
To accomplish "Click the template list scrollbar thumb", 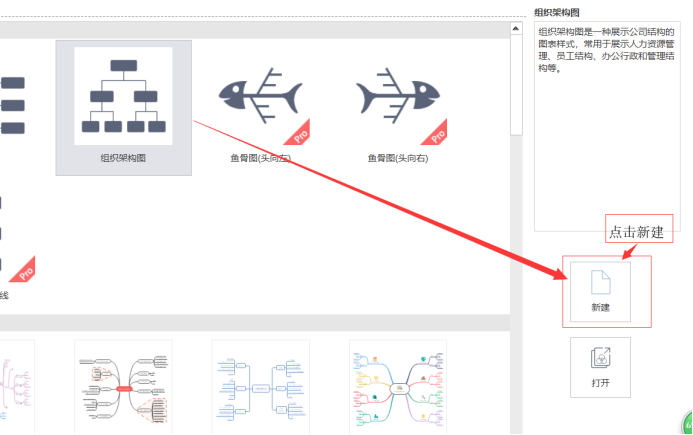I will (x=516, y=85).
